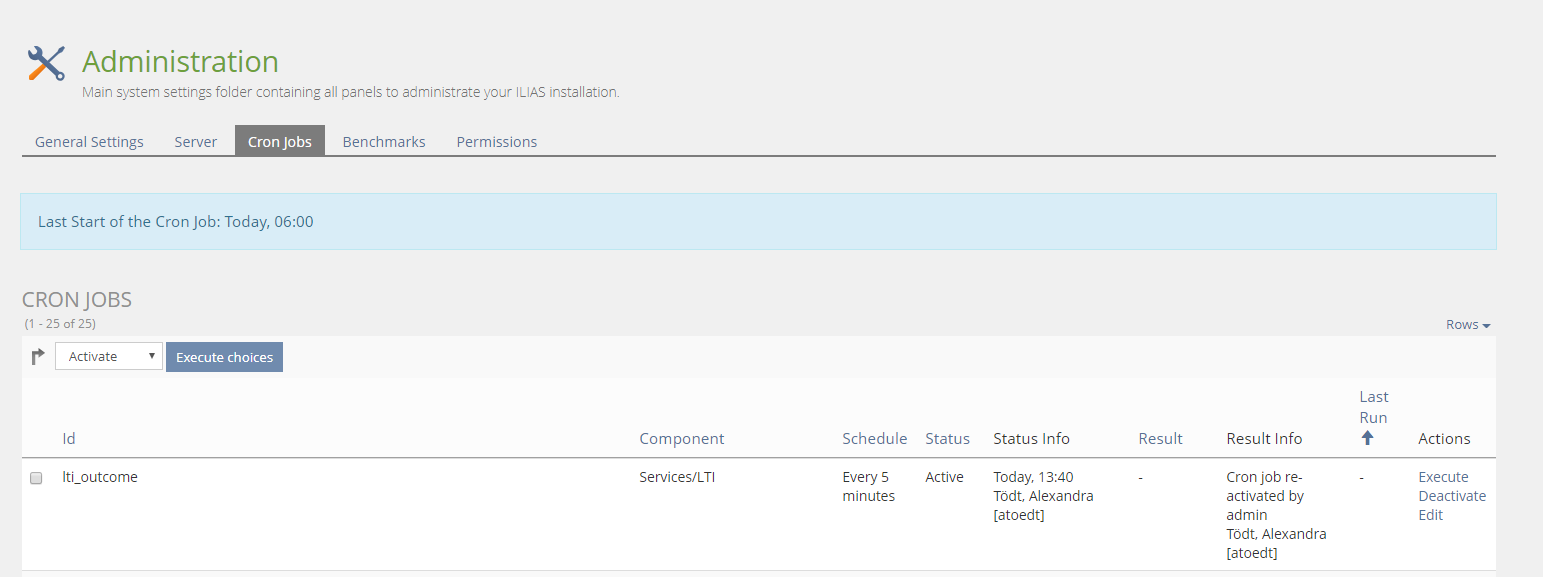The height and width of the screenshot is (577, 1543).
Task: Click the multi-action arrow icon beside Activate
Action: coord(38,356)
